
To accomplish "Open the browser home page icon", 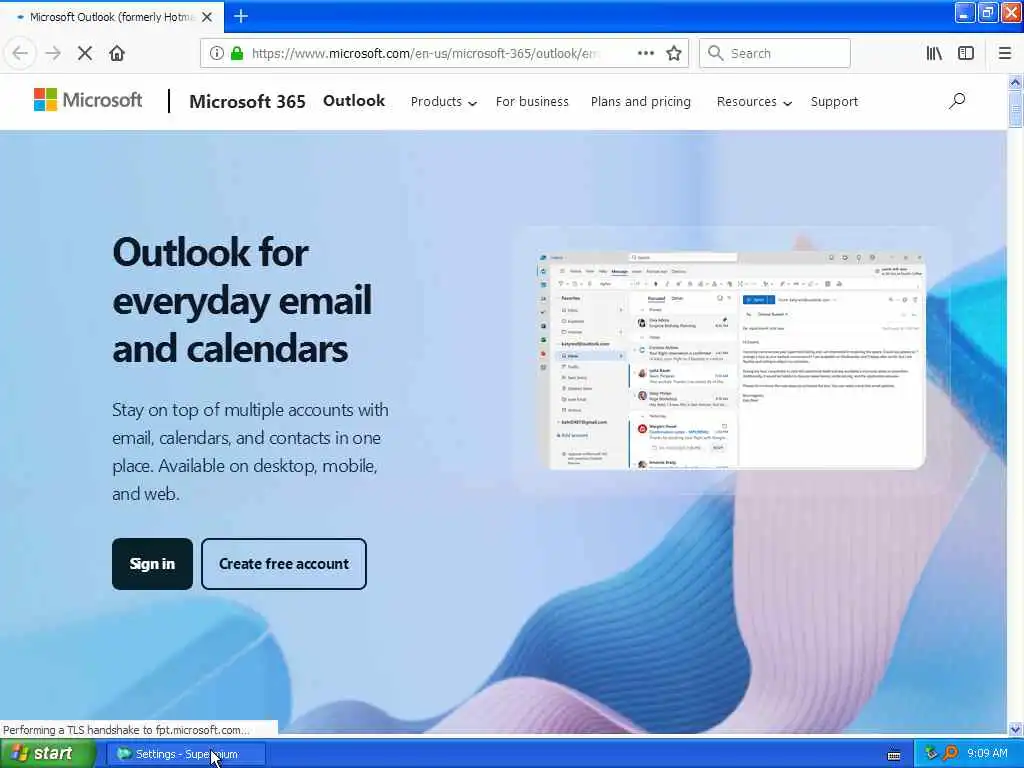I will 117,53.
